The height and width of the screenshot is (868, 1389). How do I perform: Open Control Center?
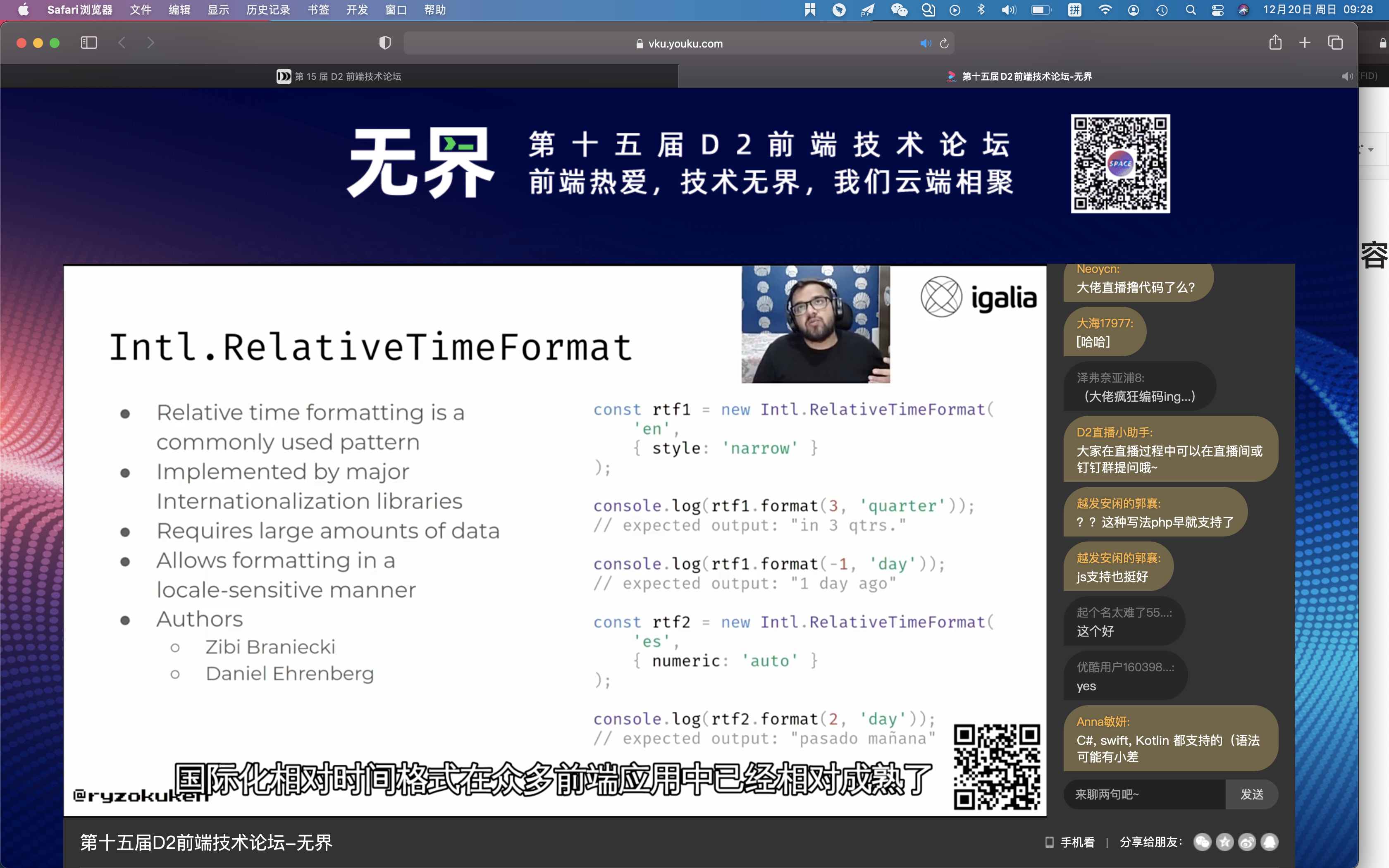click(x=1217, y=10)
